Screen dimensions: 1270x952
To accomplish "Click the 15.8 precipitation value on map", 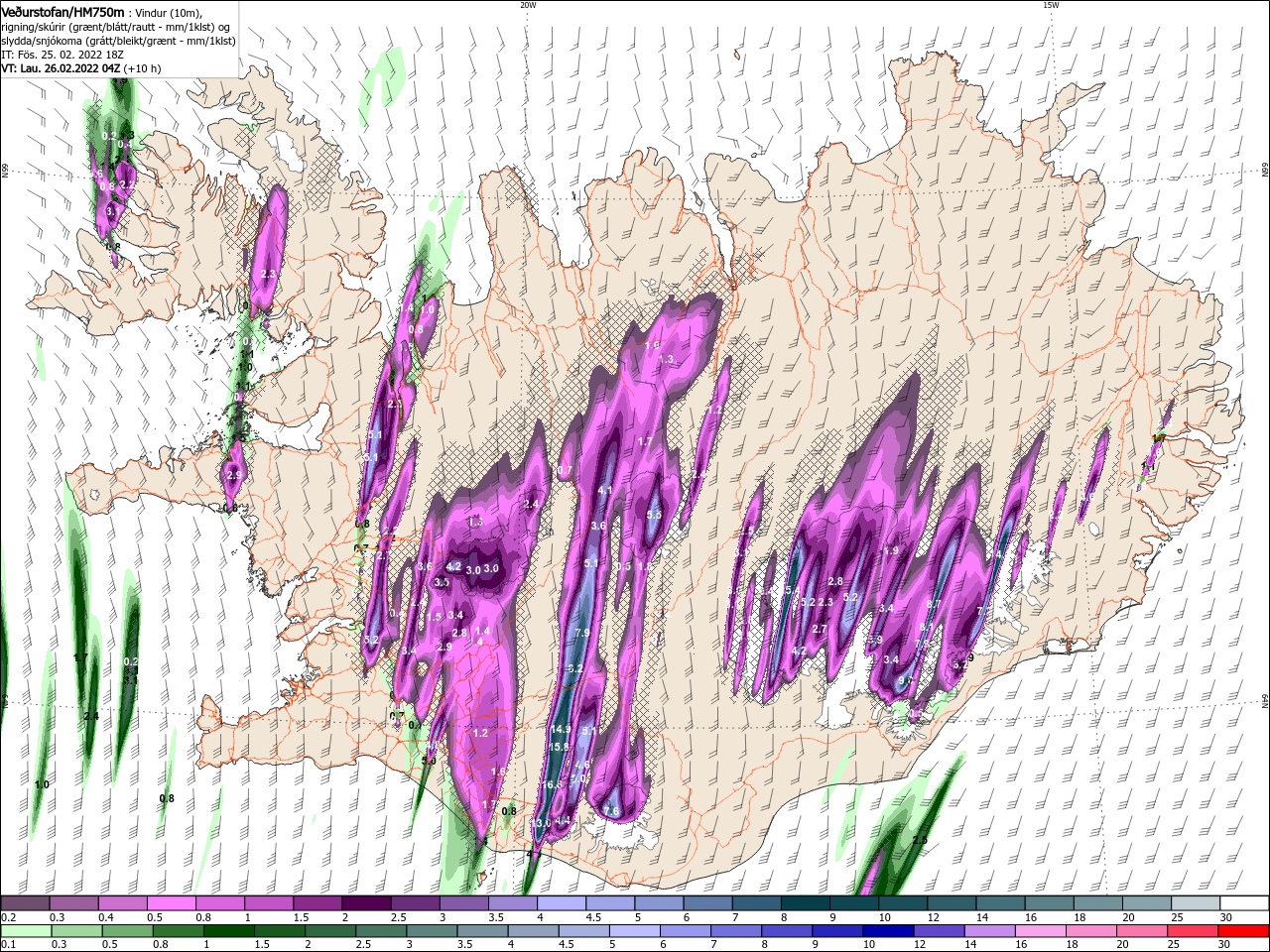I will click(559, 747).
